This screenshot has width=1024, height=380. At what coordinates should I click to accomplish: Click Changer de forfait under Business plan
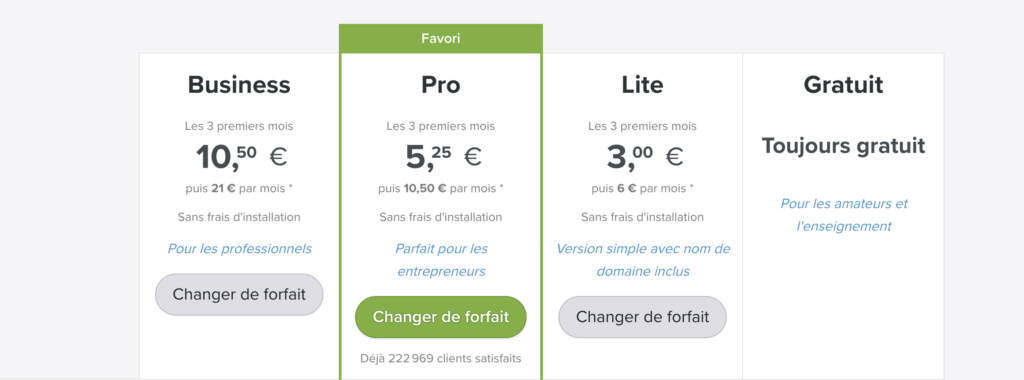[239, 294]
